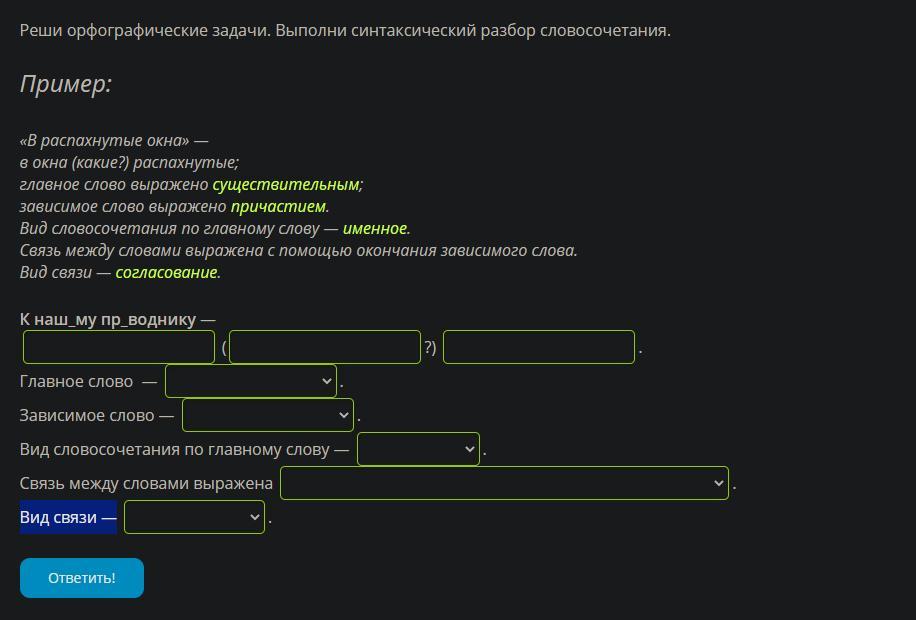Expand the 'Вид связи' dropdown
This screenshot has height=620, width=916.
click(194, 517)
